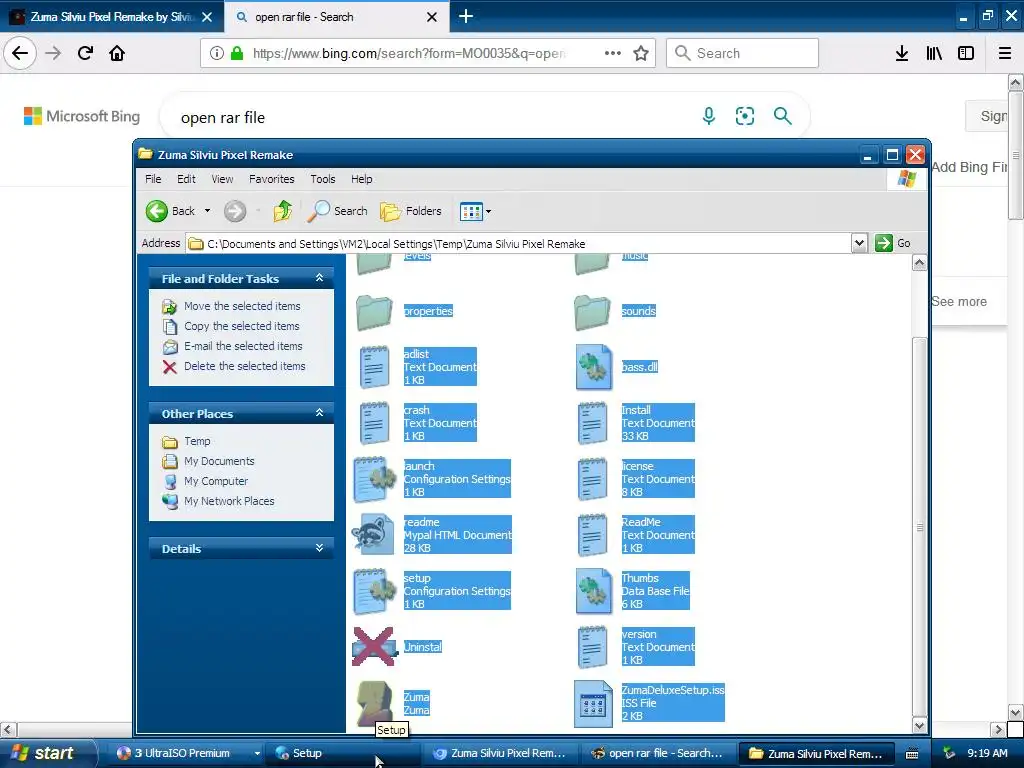Click the browser Search box

click(x=742, y=53)
